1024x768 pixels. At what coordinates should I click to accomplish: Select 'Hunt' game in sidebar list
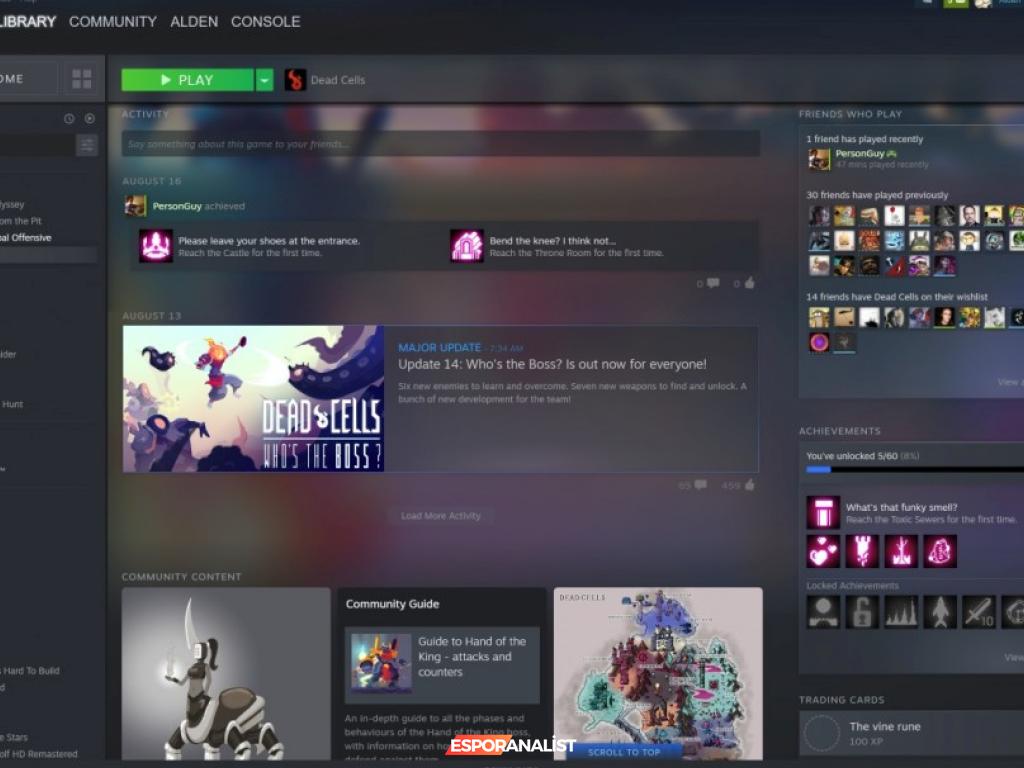pyautogui.click(x=12, y=404)
